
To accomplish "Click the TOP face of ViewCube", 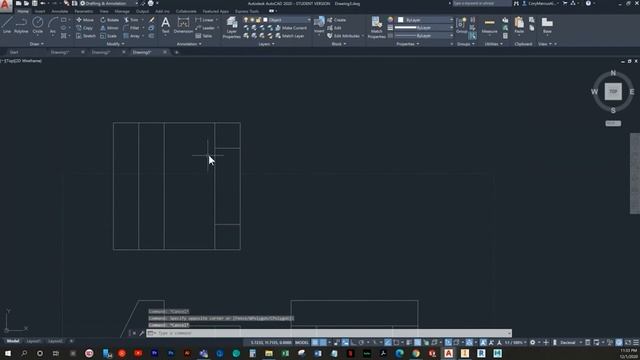I will pyautogui.click(x=613, y=91).
